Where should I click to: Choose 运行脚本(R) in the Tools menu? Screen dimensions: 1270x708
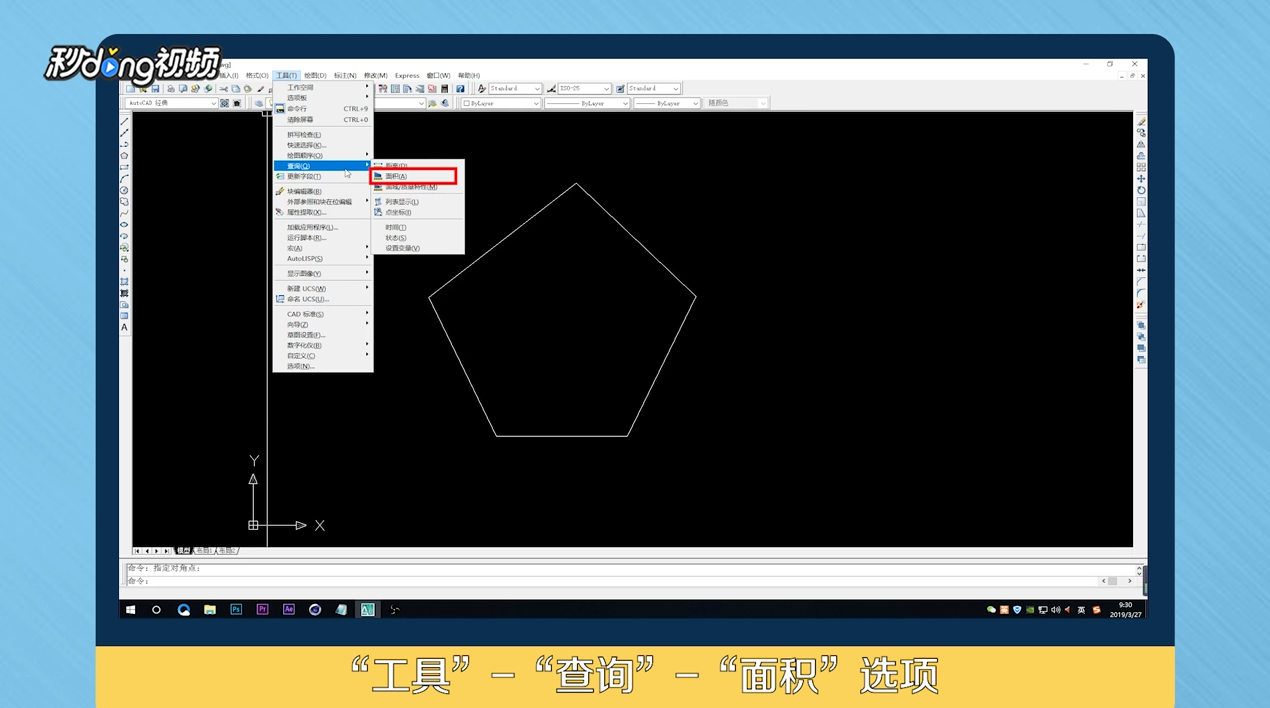tap(322, 238)
